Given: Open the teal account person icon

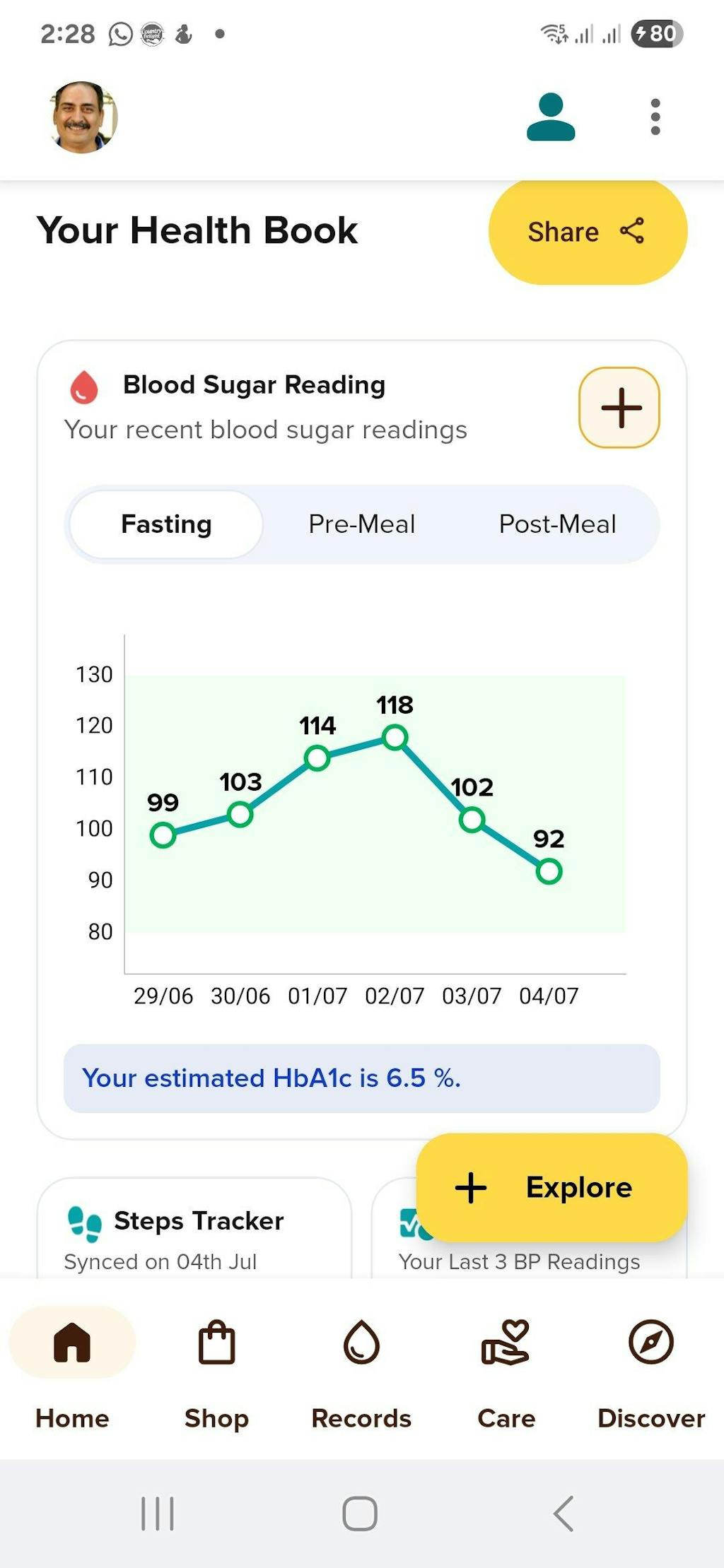Looking at the screenshot, I should 551,117.
